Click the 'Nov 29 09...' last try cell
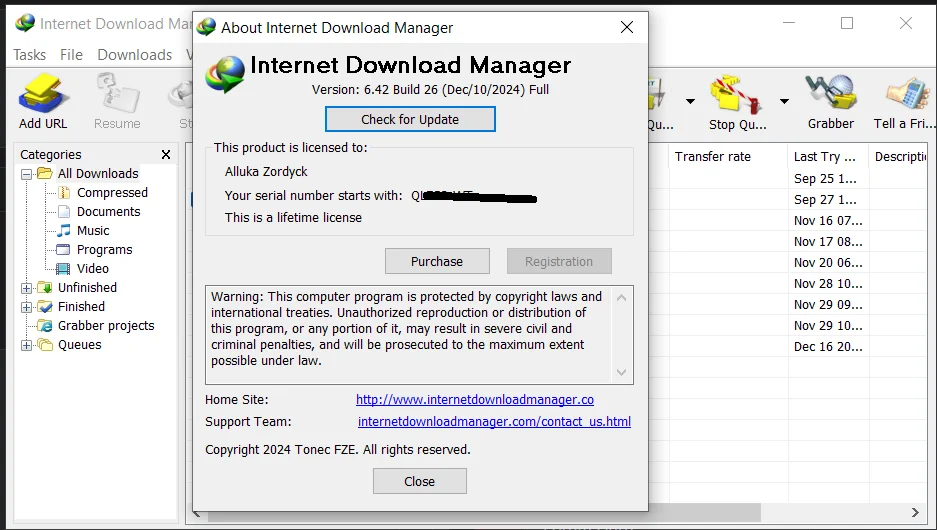This screenshot has width=937, height=530. click(828, 304)
